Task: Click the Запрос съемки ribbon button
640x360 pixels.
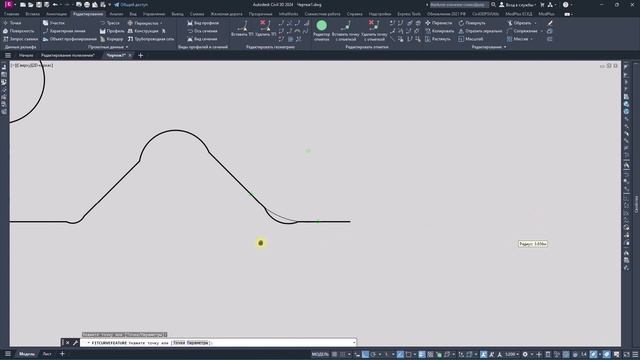Action: [20, 39]
